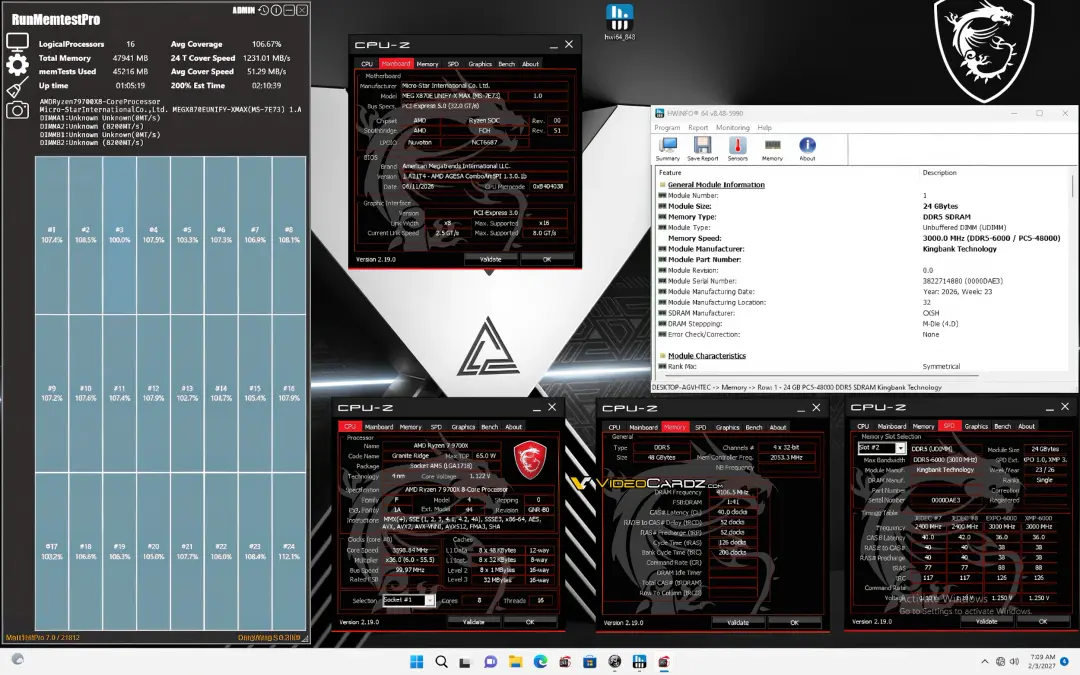Open the history clock icon in RunMemtestPro
The width and height of the screenshot is (1080, 675).
coord(263,10)
